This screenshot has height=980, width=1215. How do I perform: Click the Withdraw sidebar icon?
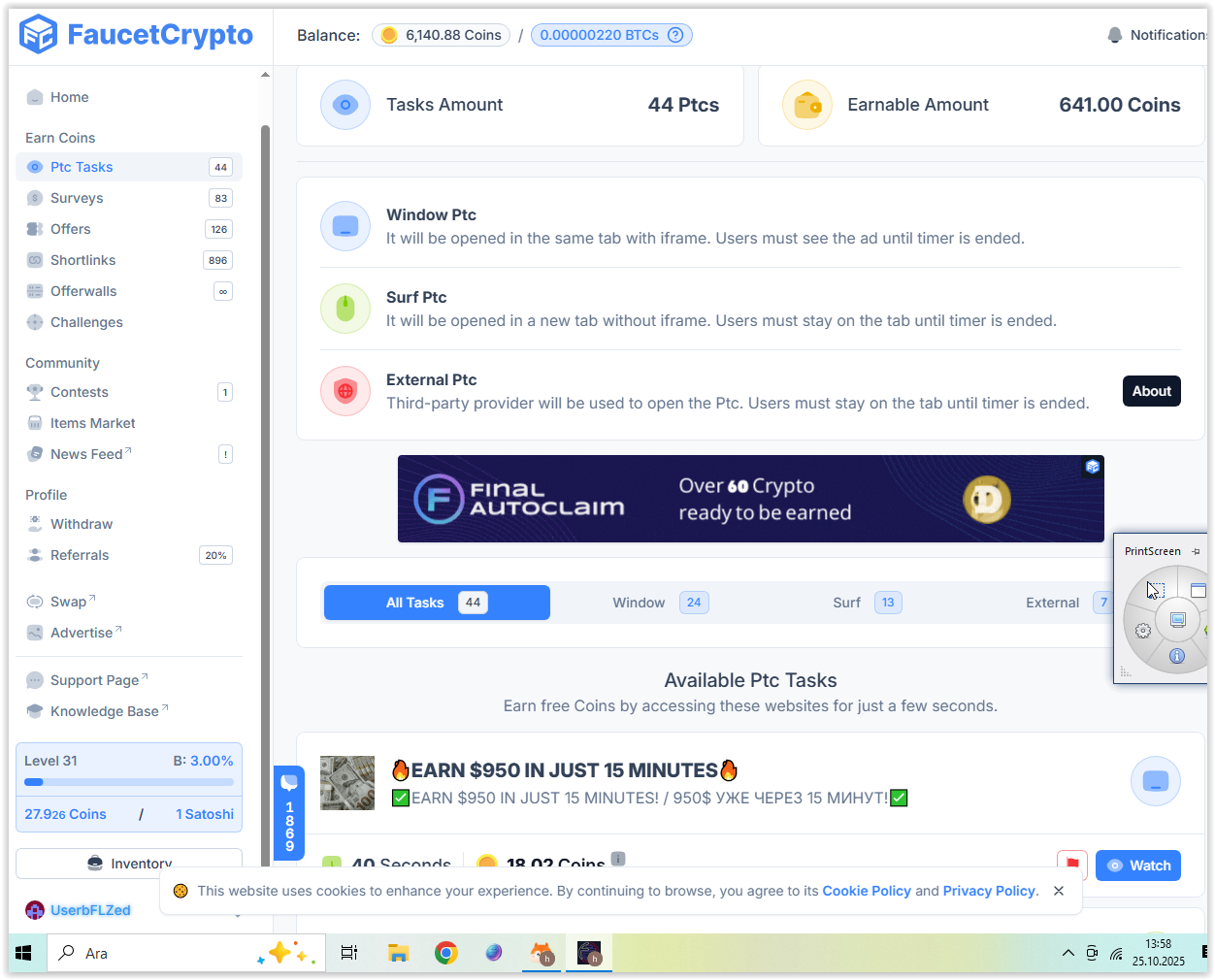pyautogui.click(x=35, y=524)
